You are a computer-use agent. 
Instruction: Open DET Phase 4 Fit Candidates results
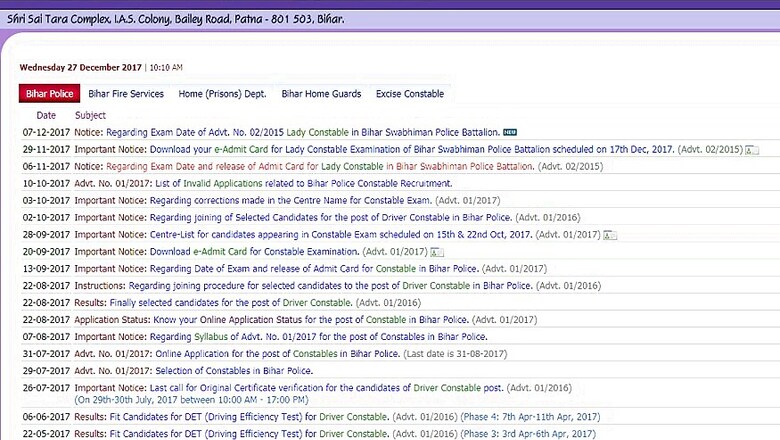249,417
